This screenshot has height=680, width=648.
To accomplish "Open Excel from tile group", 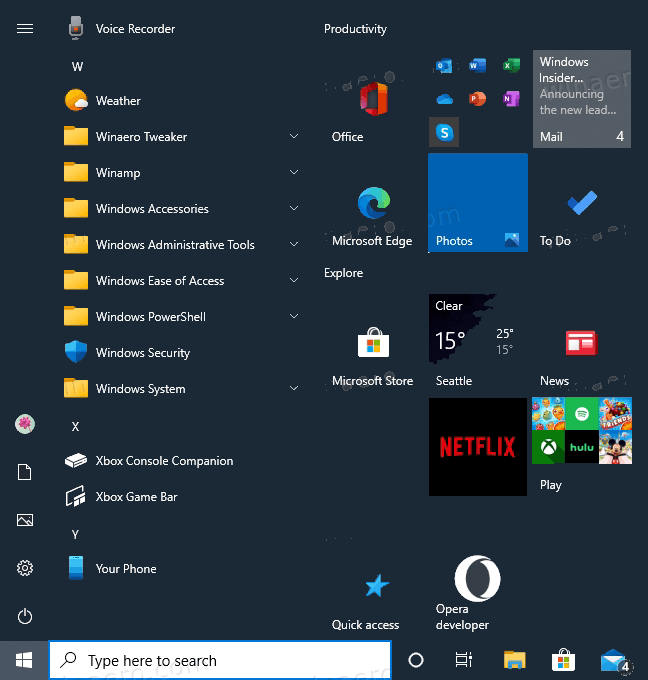I will point(511,65).
